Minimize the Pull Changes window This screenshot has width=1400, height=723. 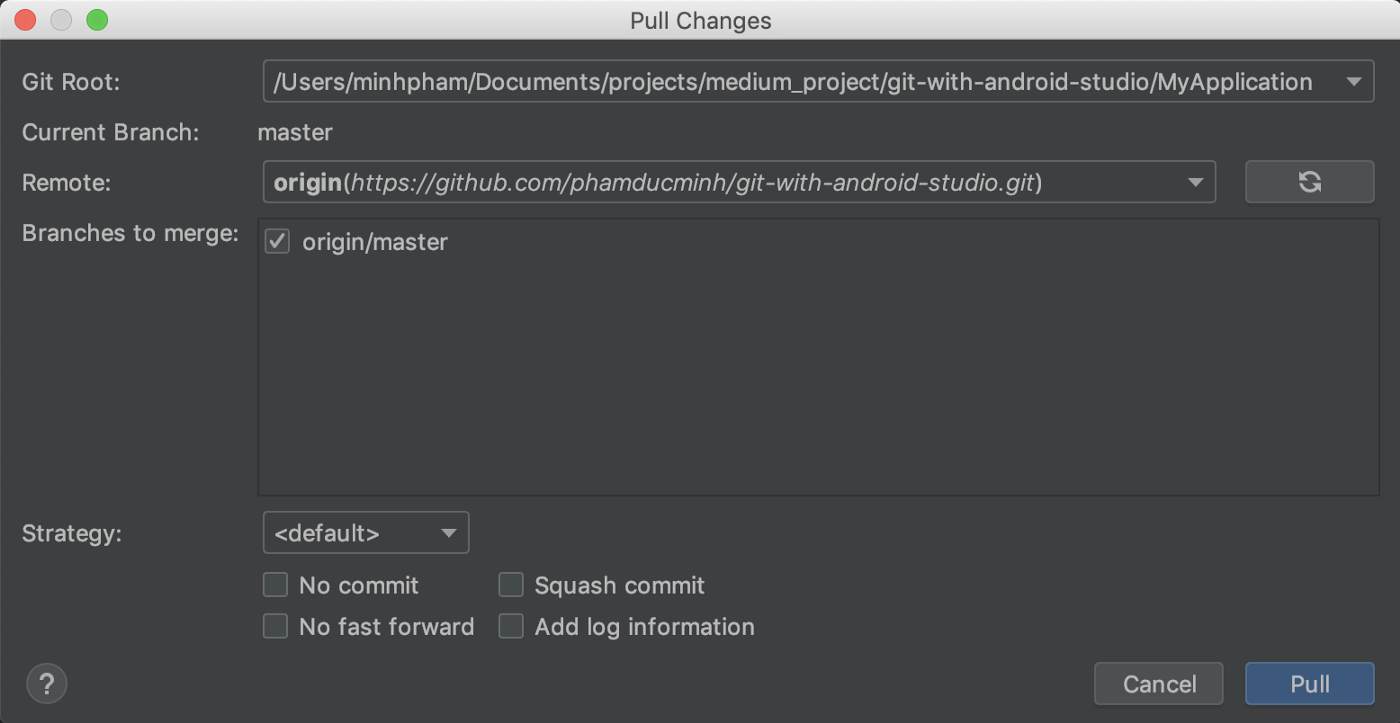coord(61,20)
